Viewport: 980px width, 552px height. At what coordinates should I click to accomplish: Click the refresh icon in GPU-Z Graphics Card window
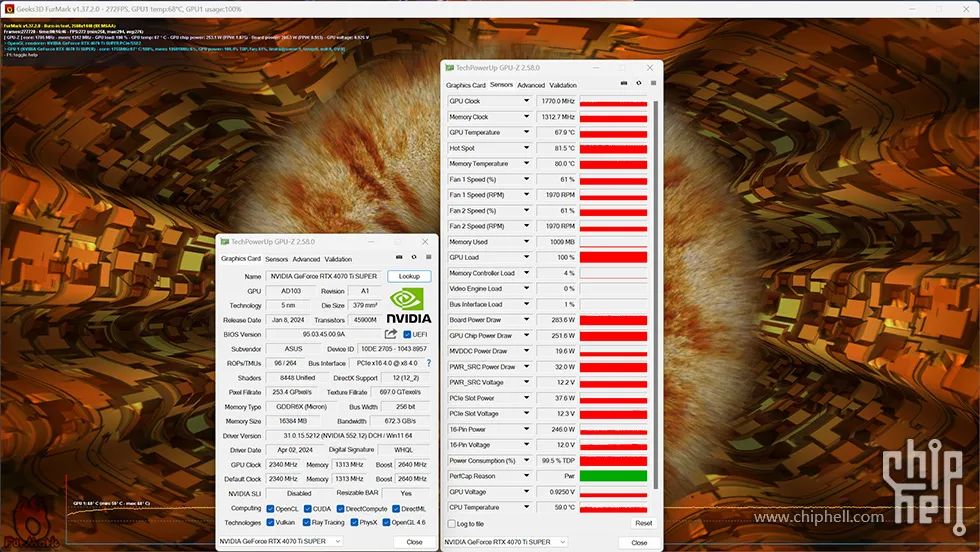(x=414, y=257)
